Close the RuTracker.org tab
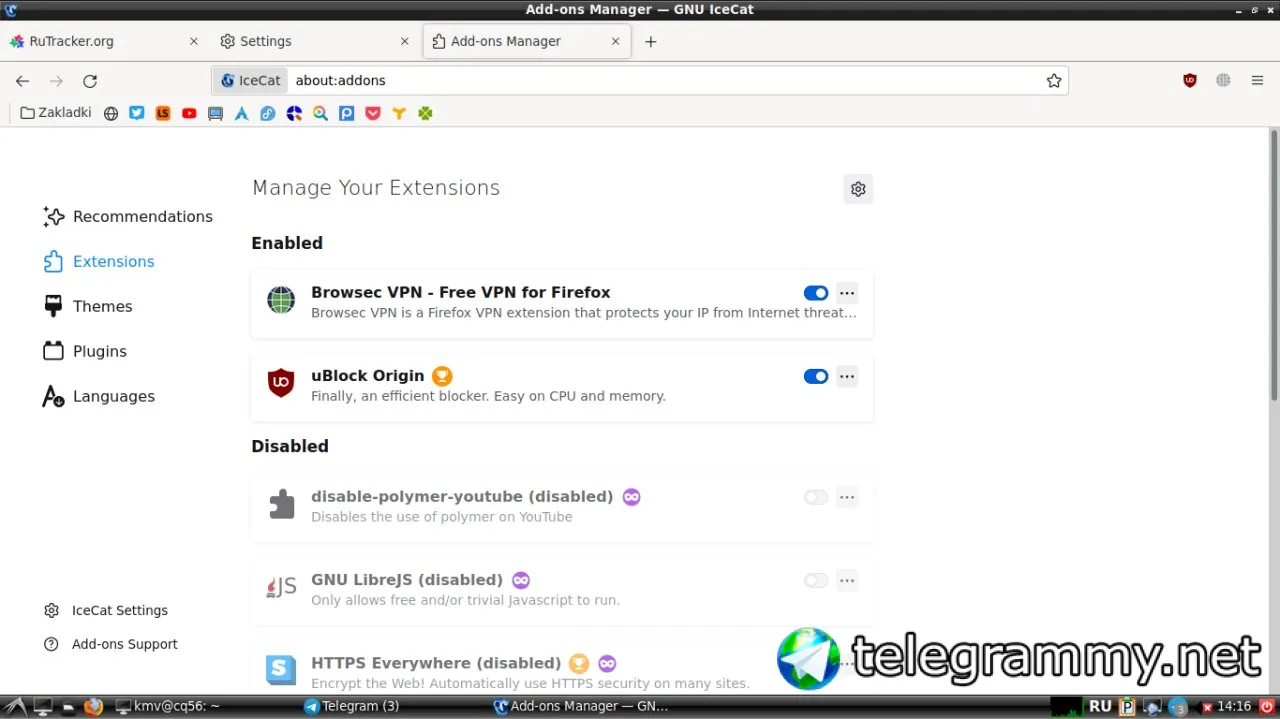This screenshot has height=719, width=1280. (194, 41)
